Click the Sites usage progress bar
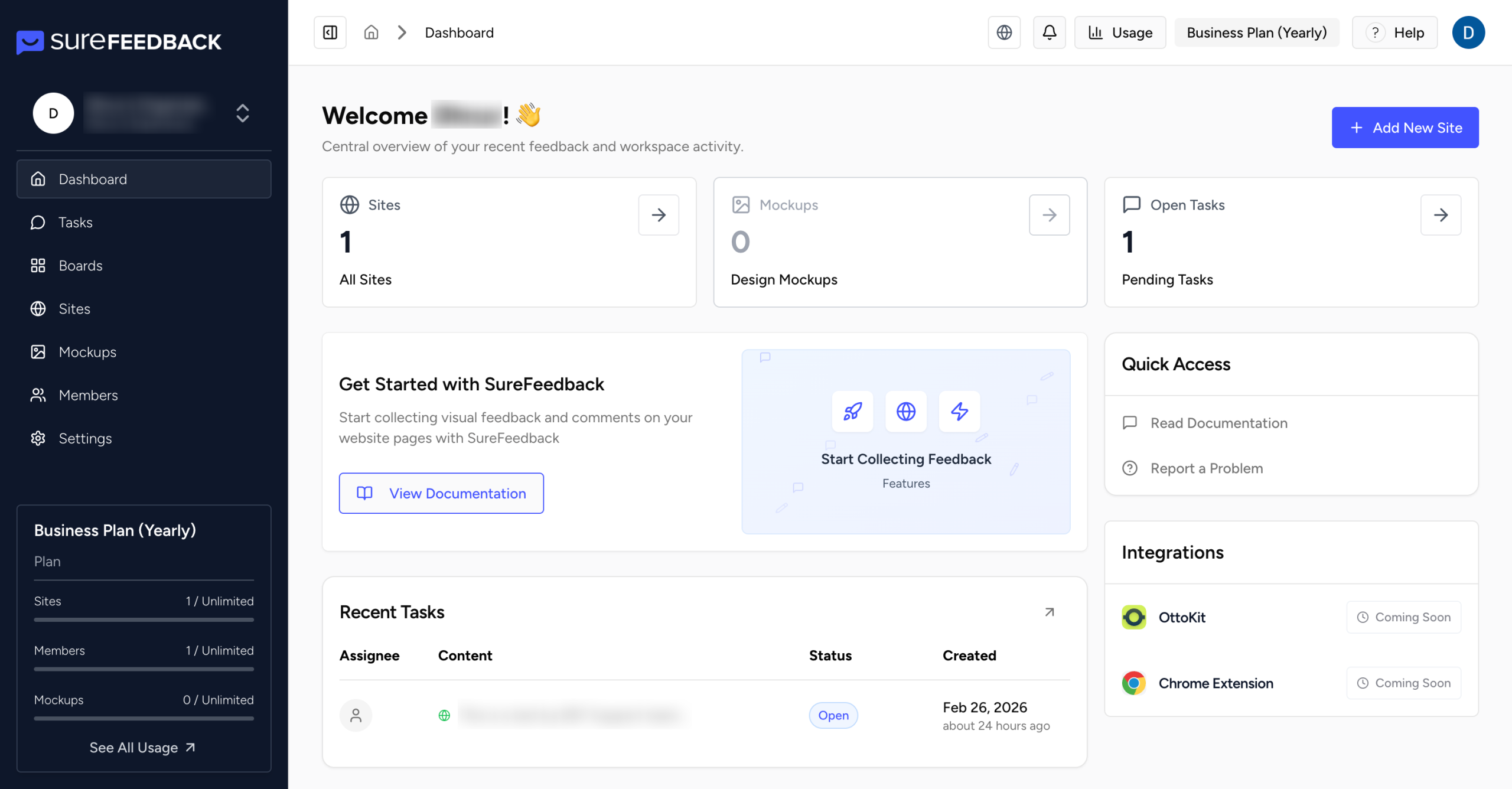 144,620
